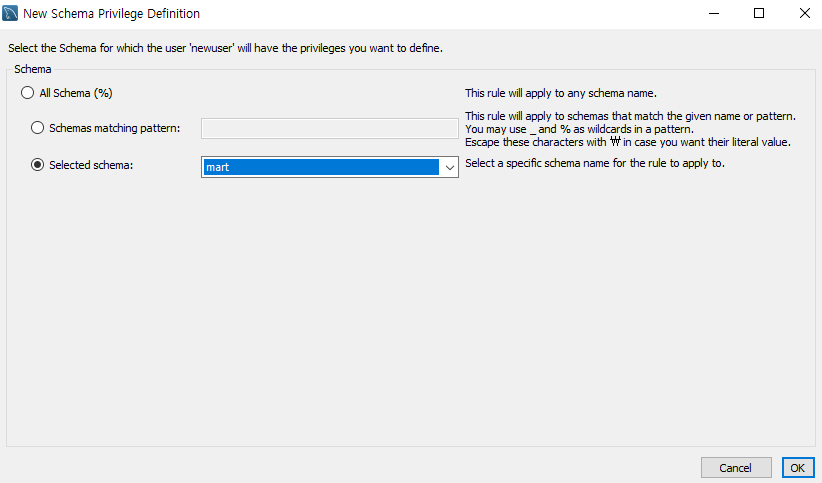Image resolution: width=822 pixels, height=483 pixels.
Task: Click 'Escape these characters' hint line
Action: coord(628,142)
